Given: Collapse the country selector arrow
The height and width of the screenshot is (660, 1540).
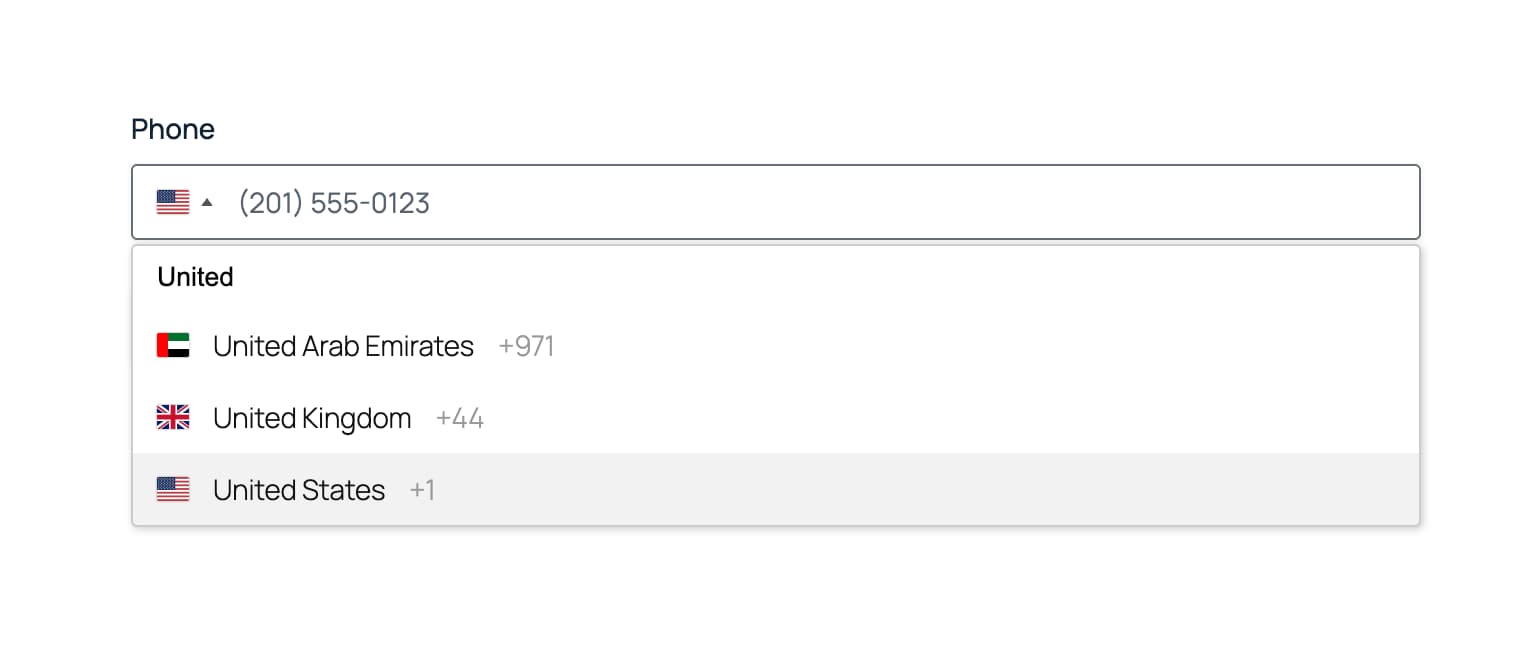Looking at the screenshot, I should 207,202.
